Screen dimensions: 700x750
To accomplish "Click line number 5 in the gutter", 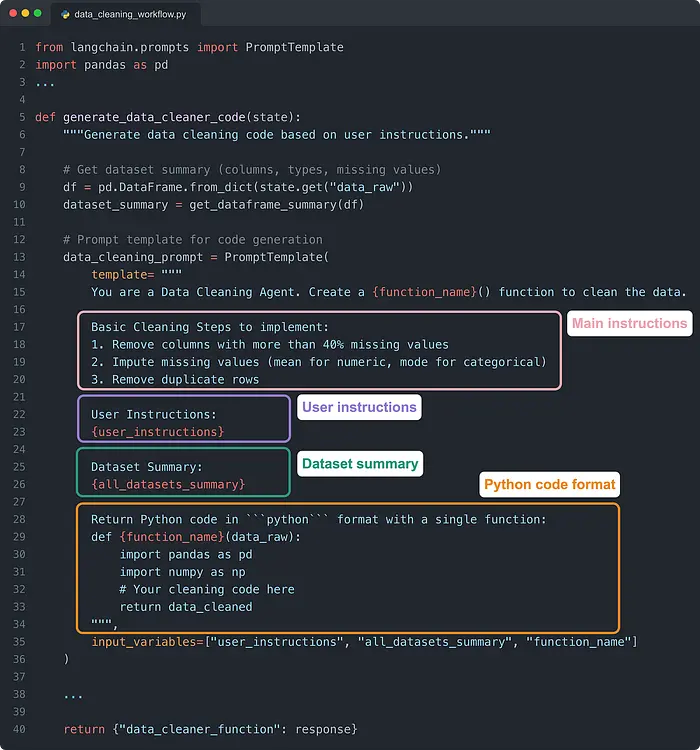I will click(x=20, y=117).
